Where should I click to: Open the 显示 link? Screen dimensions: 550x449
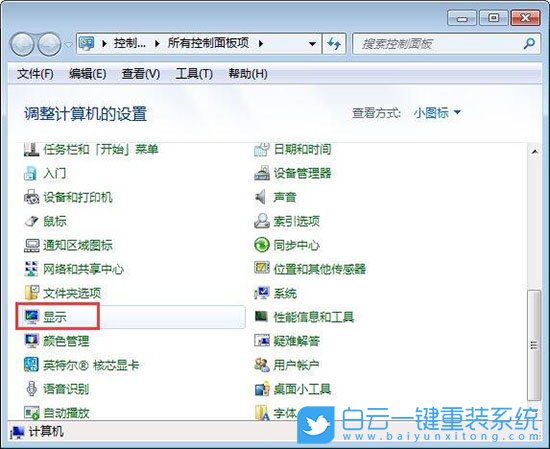point(55,317)
